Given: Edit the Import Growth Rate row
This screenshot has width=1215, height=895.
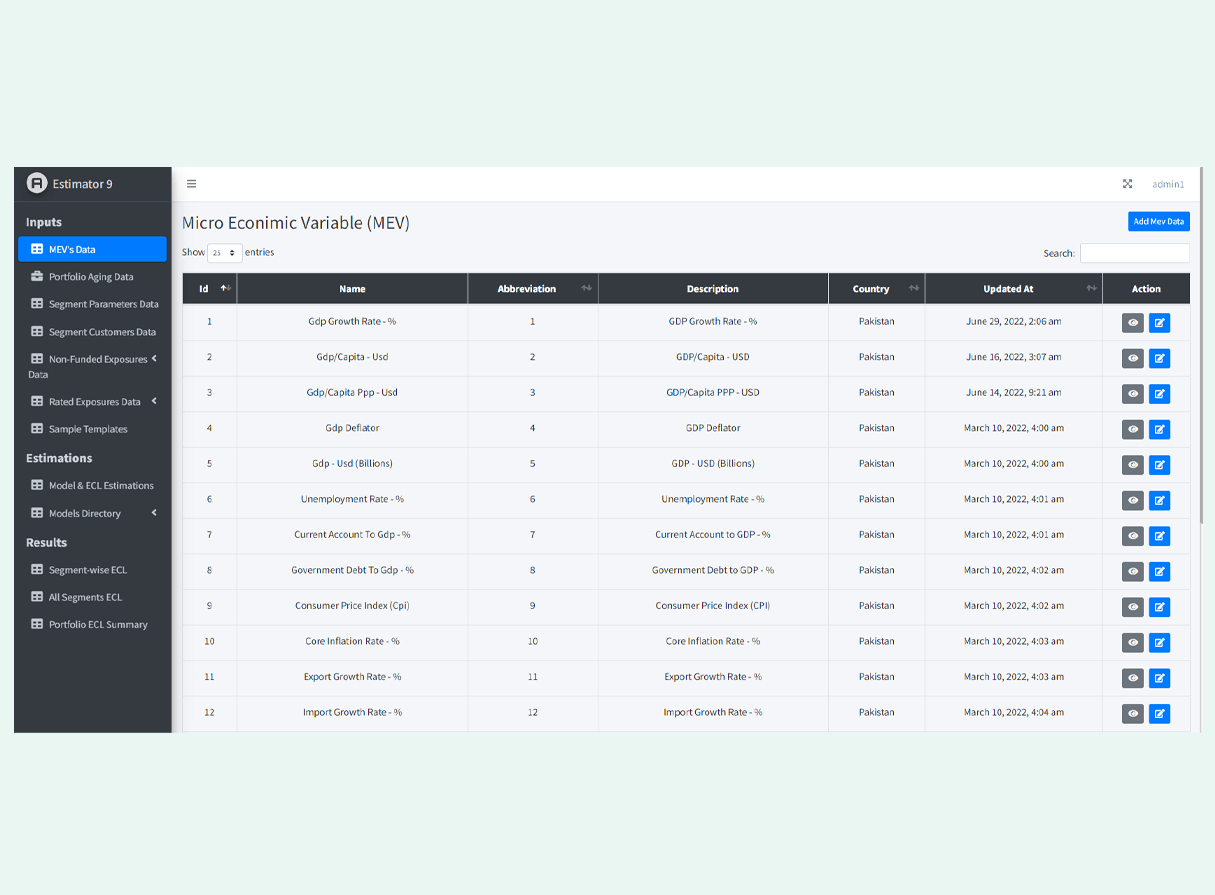Looking at the screenshot, I should [x=1159, y=714].
